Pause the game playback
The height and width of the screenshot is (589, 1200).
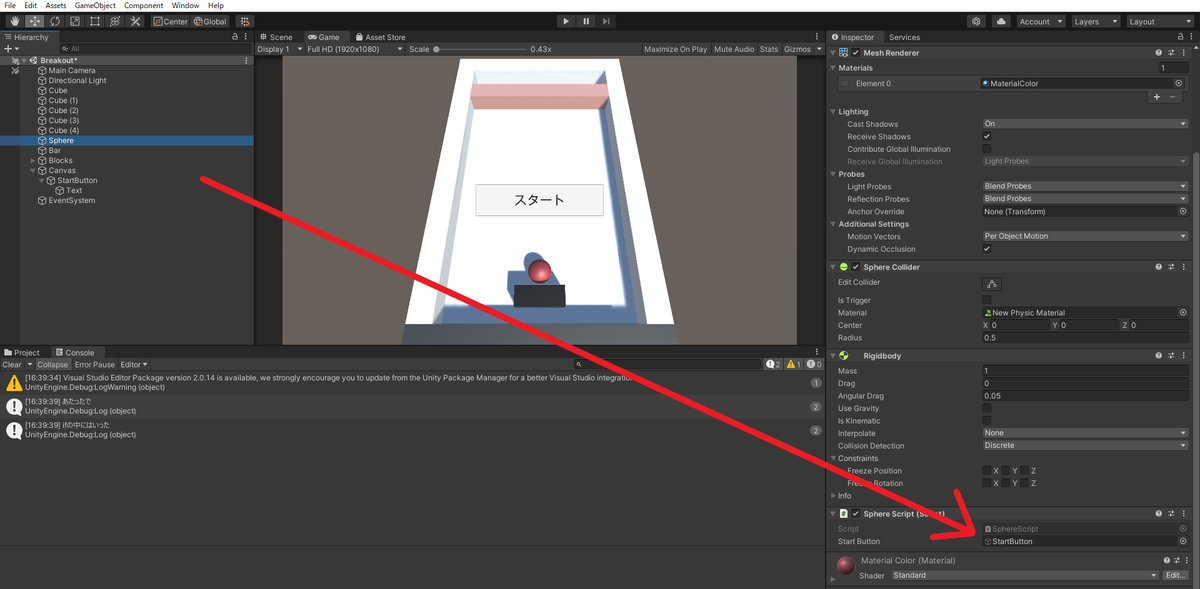[x=586, y=21]
